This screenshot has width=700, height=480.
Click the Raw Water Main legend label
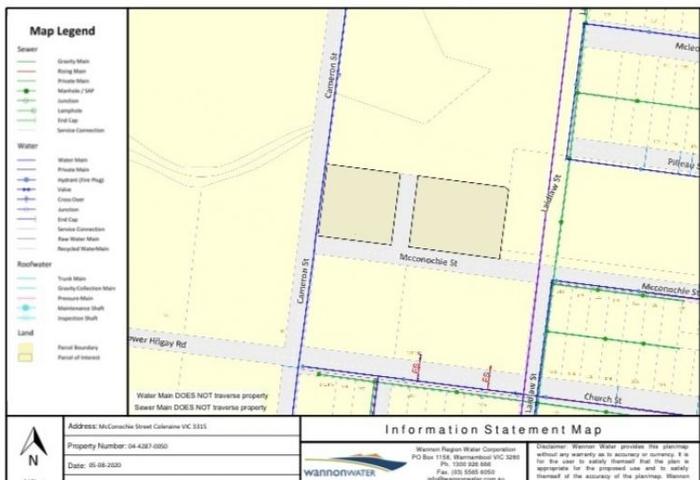point(78,239)
